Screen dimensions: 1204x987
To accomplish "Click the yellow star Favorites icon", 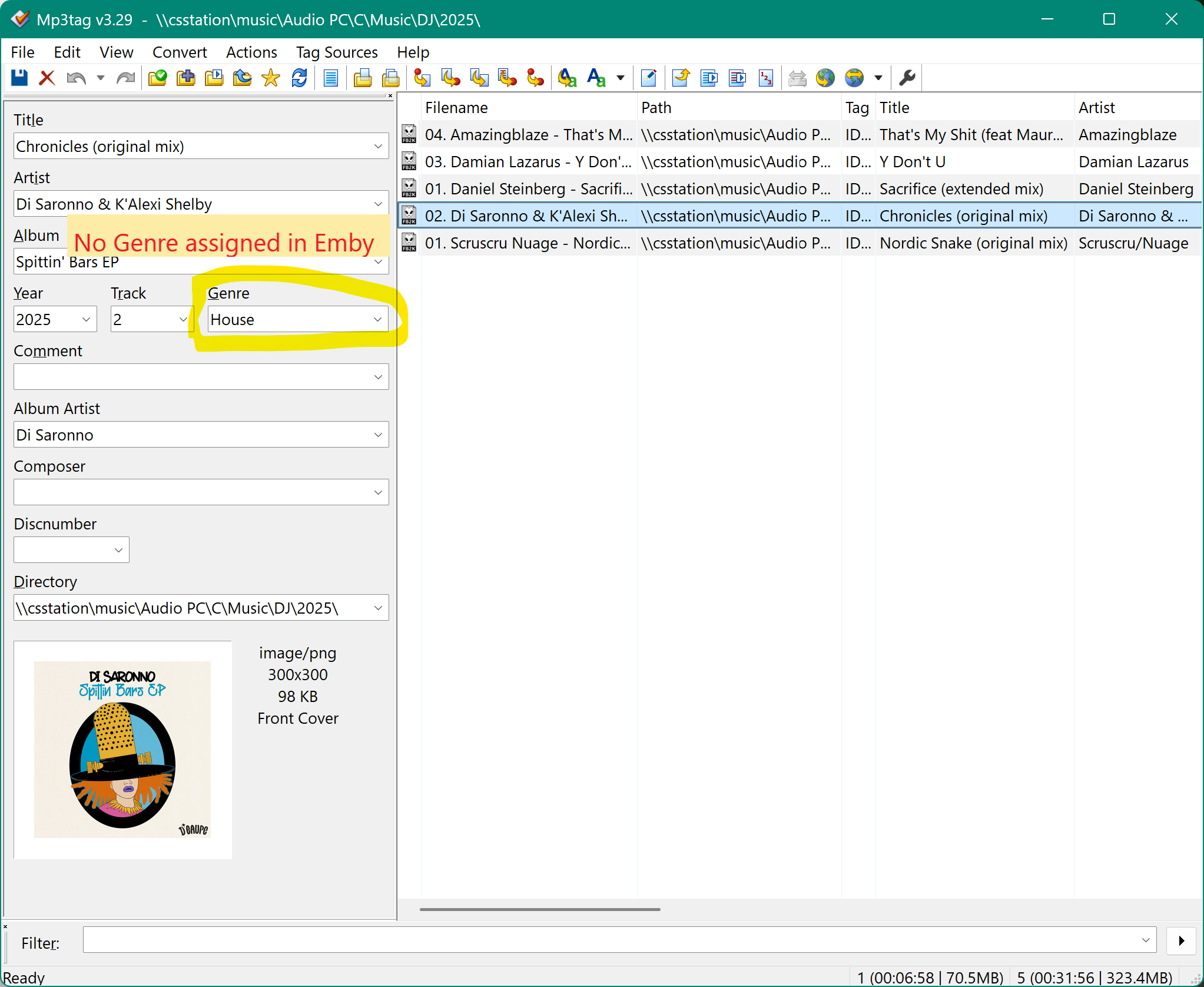I will (x=270, y=78).
